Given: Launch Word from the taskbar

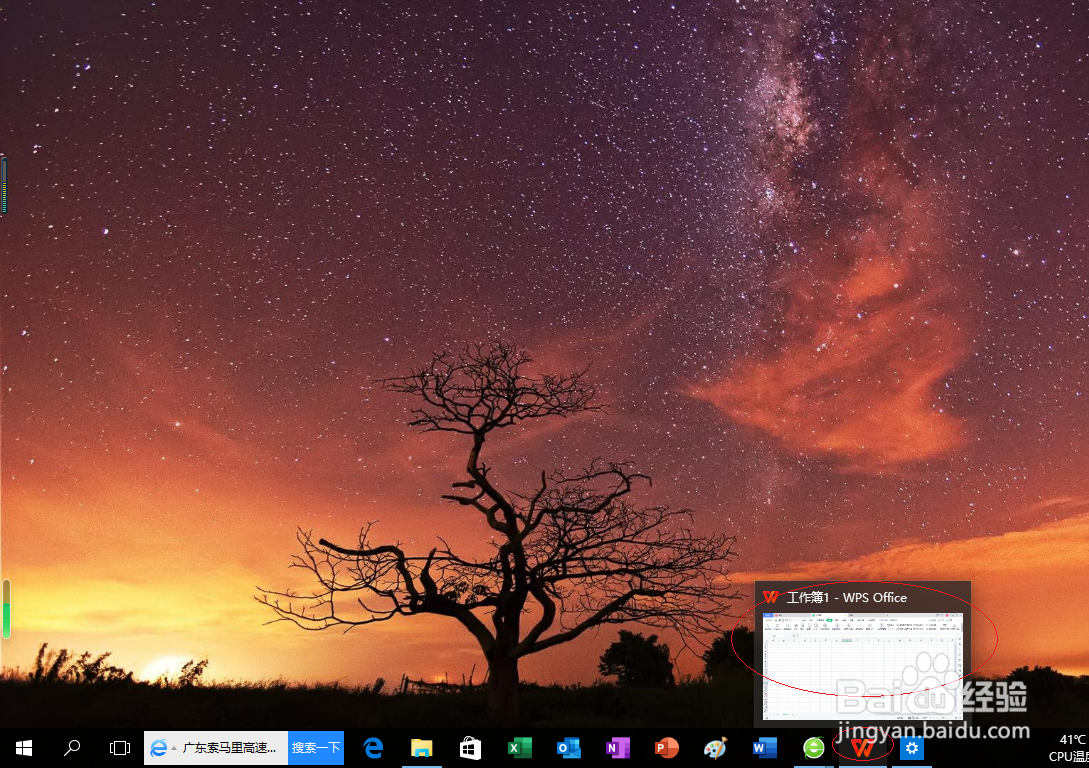Looking at the screenshot, I should point(764,748).
